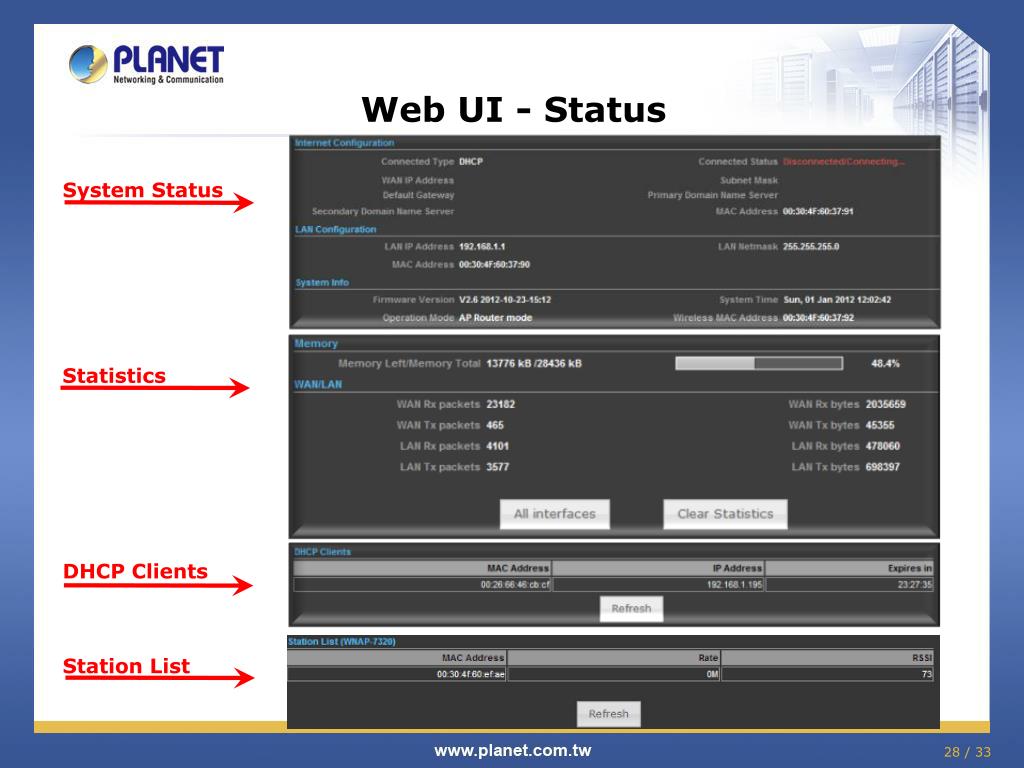
Task: Click the memory usage progress bar
Action: pyautogui.click(x=759, y=363)
